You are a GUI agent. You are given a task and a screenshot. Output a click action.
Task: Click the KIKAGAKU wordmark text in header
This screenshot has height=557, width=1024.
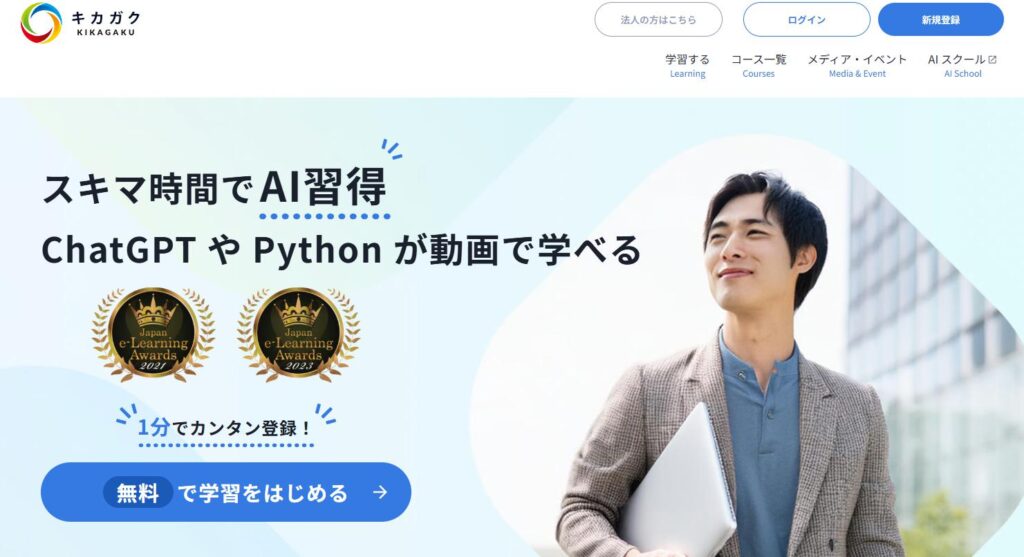(x=106, y=33)
